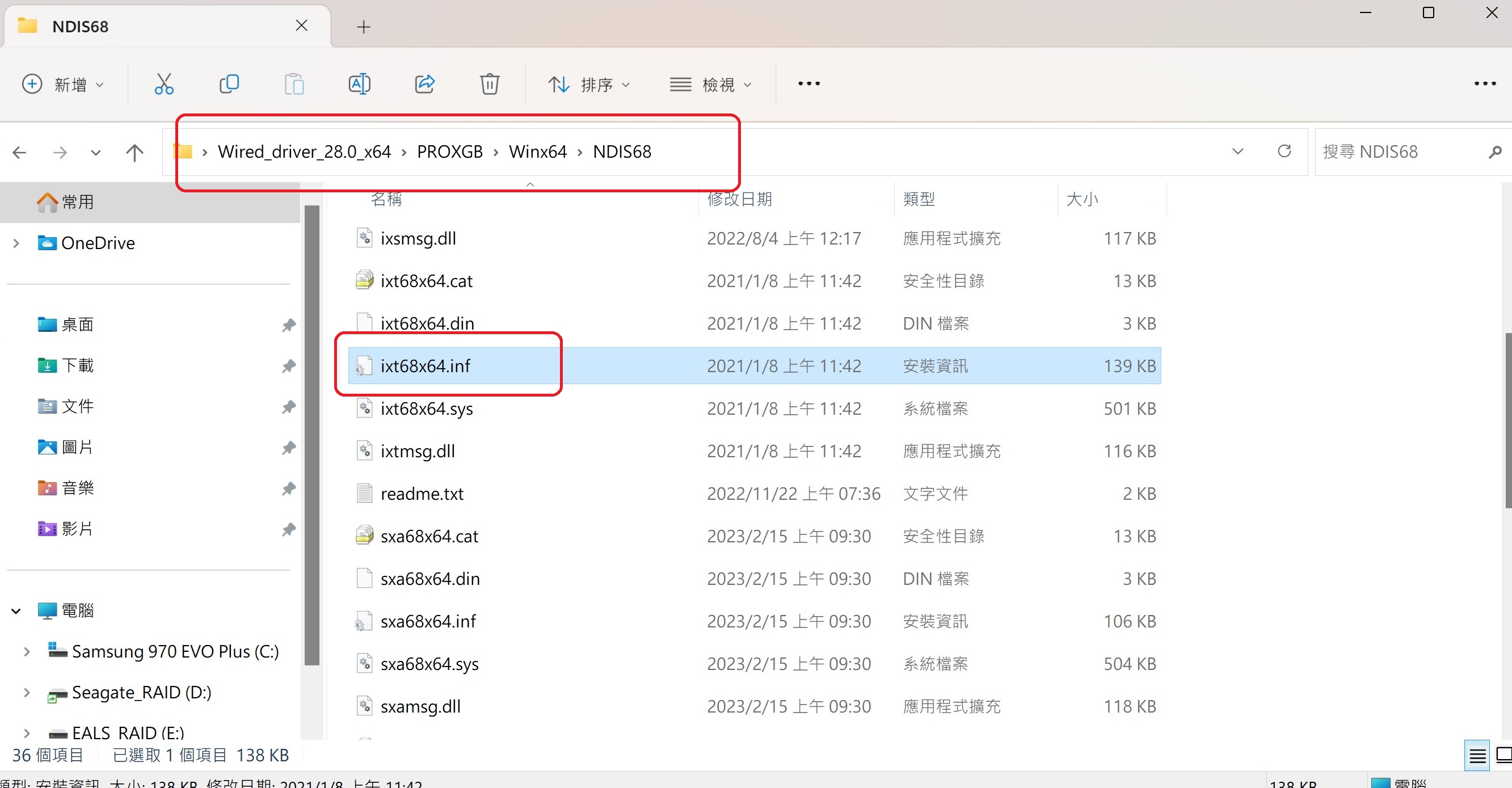Navigate back with the back arrow
The width and height of the screenshot is (1512, 788).
pyautogui.click(x=19, y=152)
